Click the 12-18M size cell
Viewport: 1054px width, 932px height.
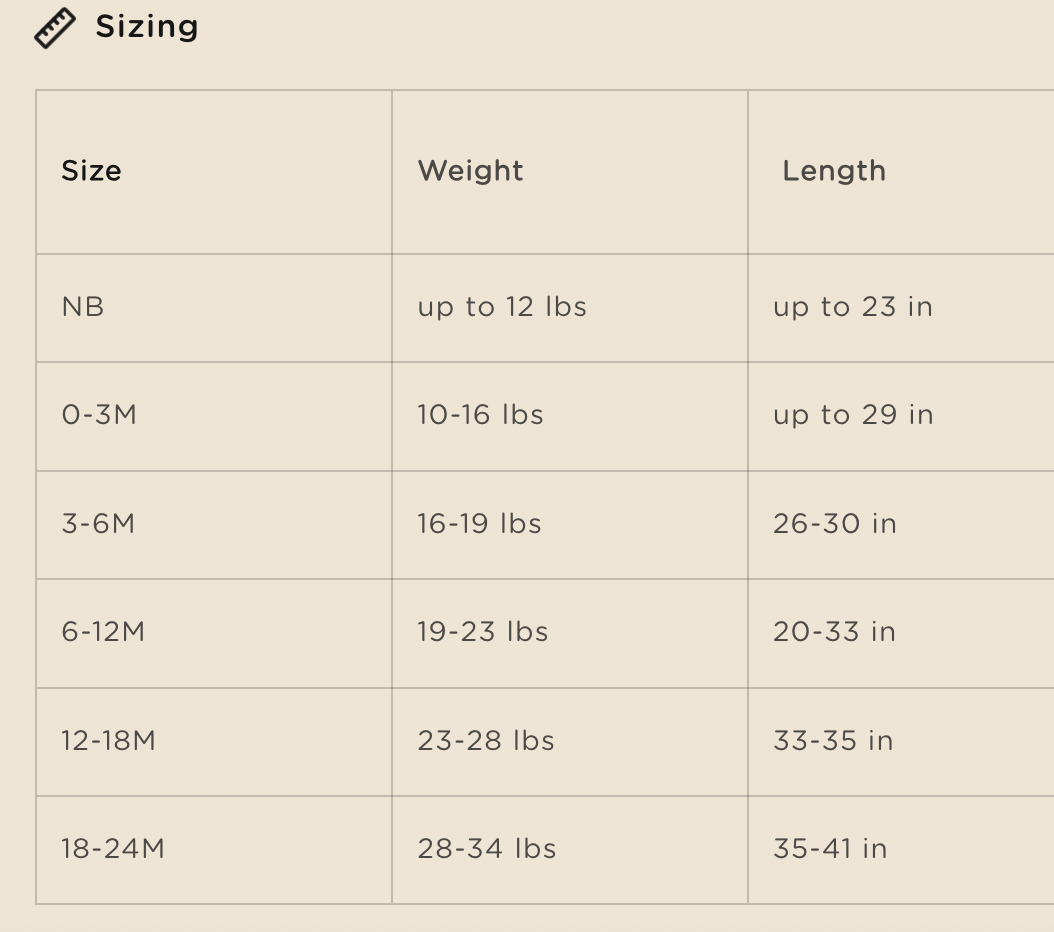pyautogui.click(x=214, y=742)
